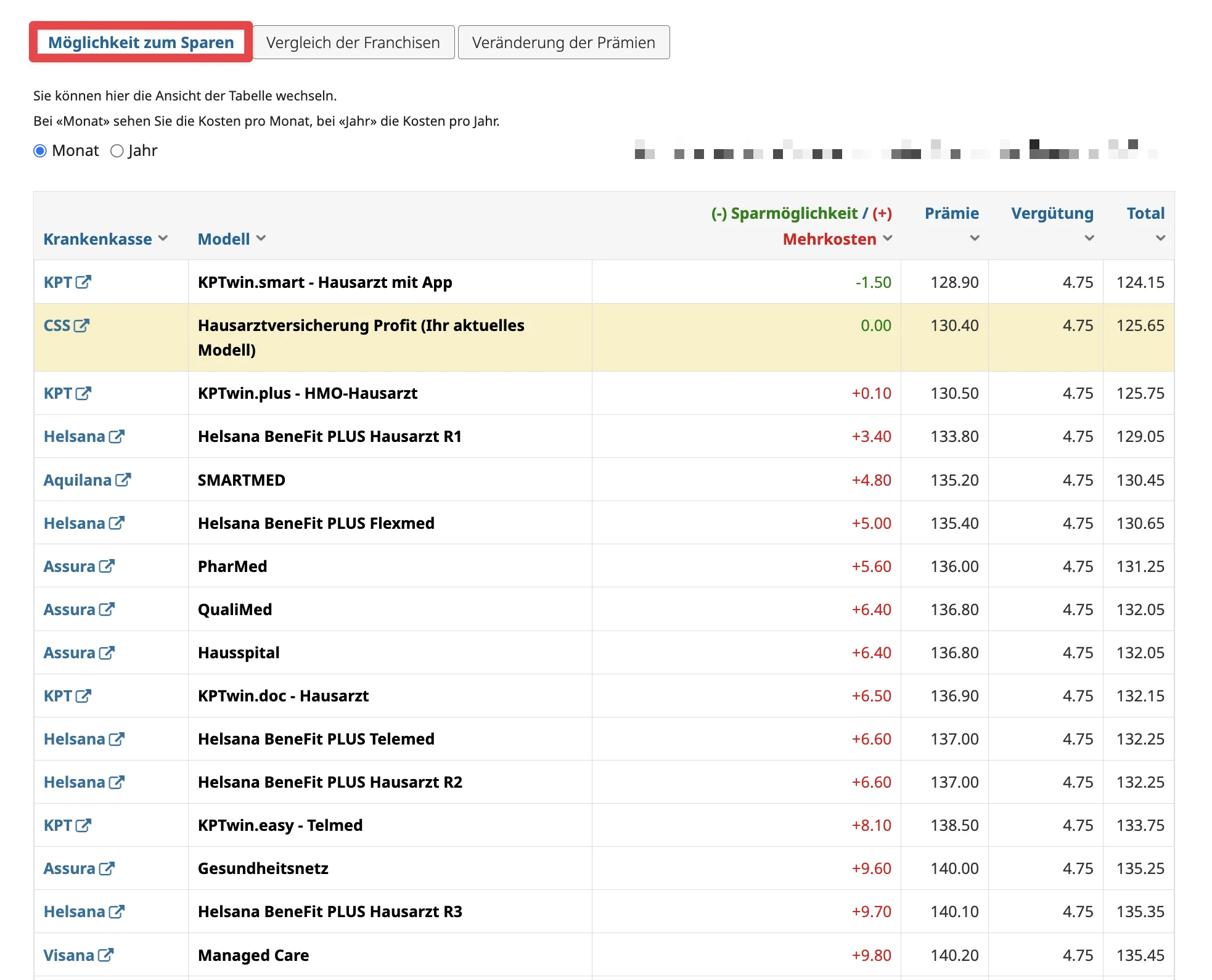Select the Jahr radio button
The image size is (1212, 980).
click(117, 151)
